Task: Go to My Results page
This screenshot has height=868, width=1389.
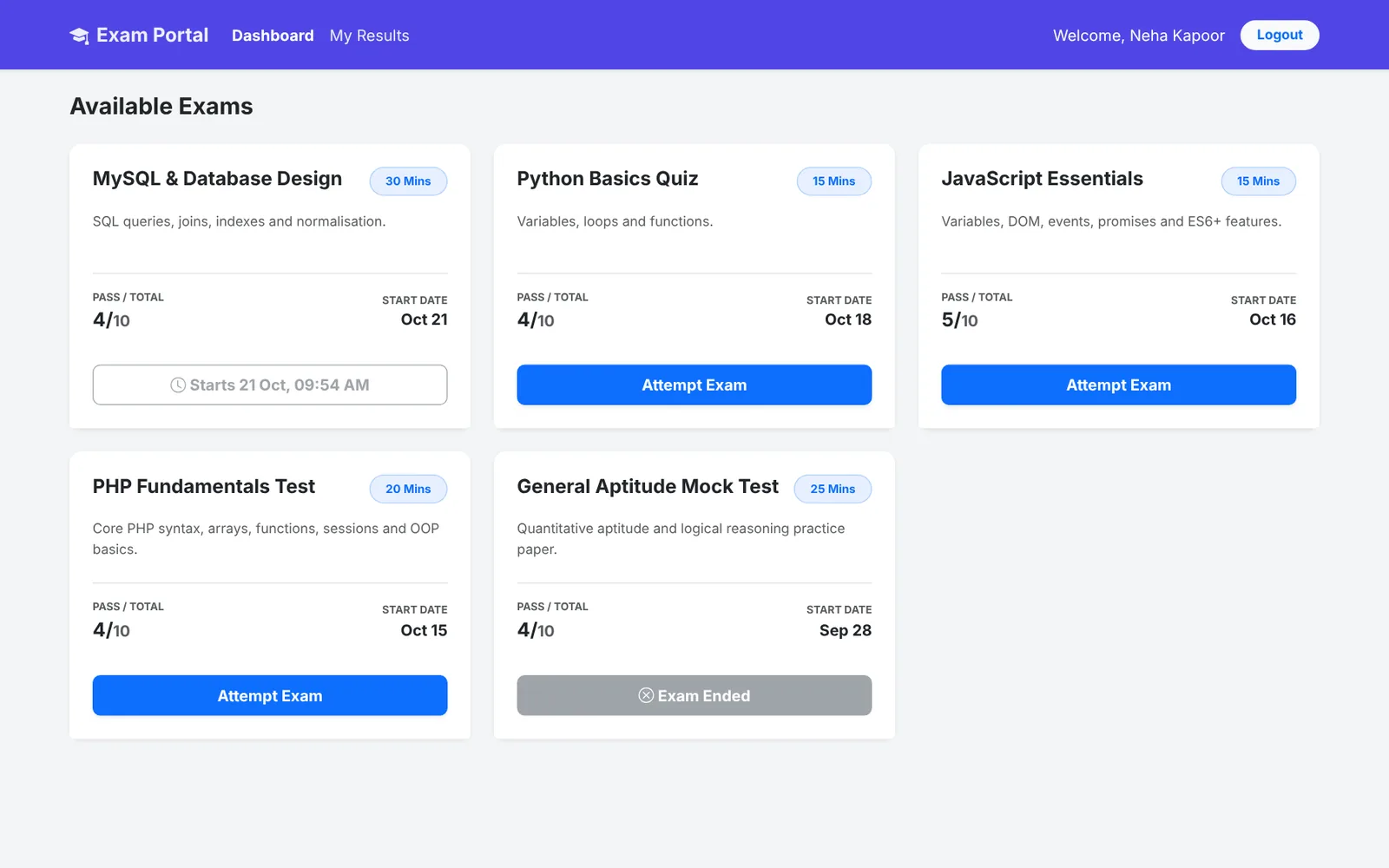Action: tap(369, 36)
